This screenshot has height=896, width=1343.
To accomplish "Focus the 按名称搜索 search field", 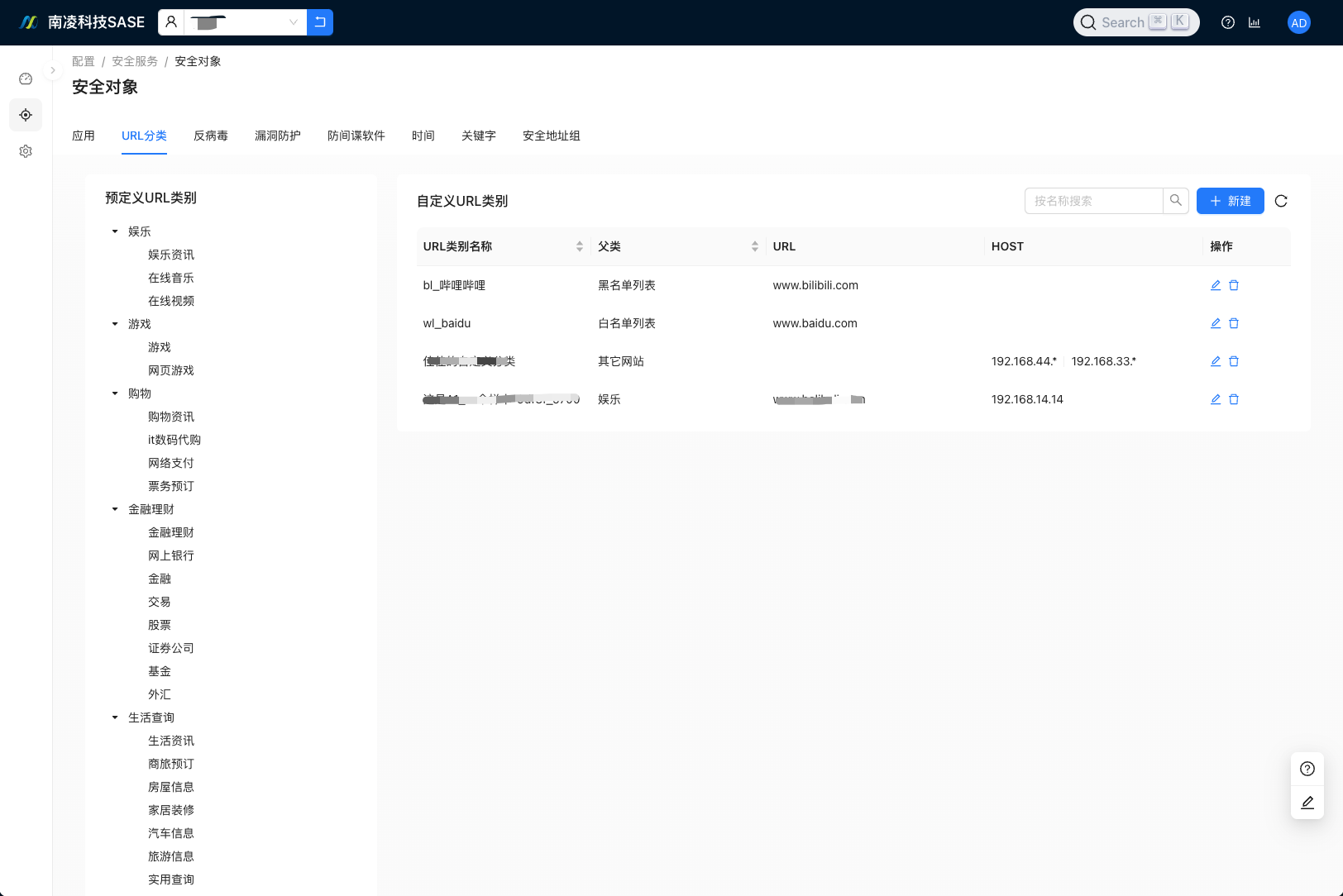I will [1094, 201].
